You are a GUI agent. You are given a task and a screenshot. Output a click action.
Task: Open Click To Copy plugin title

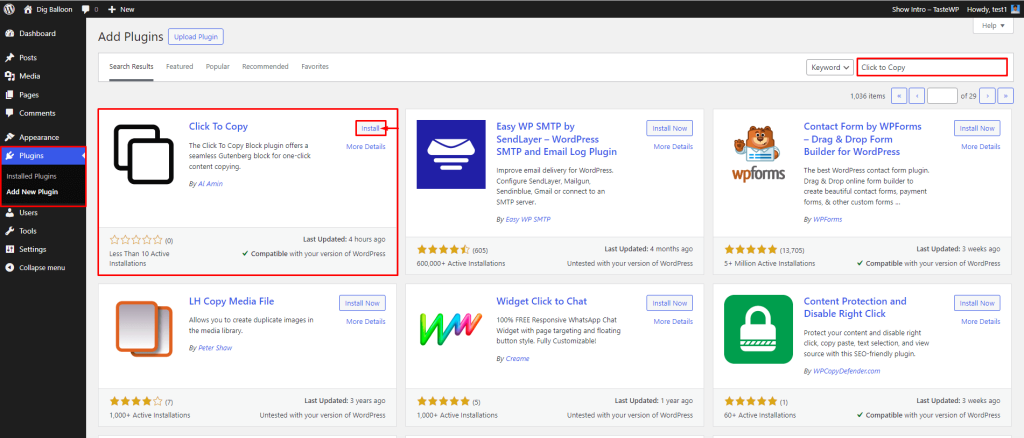(x=218, y=127)
